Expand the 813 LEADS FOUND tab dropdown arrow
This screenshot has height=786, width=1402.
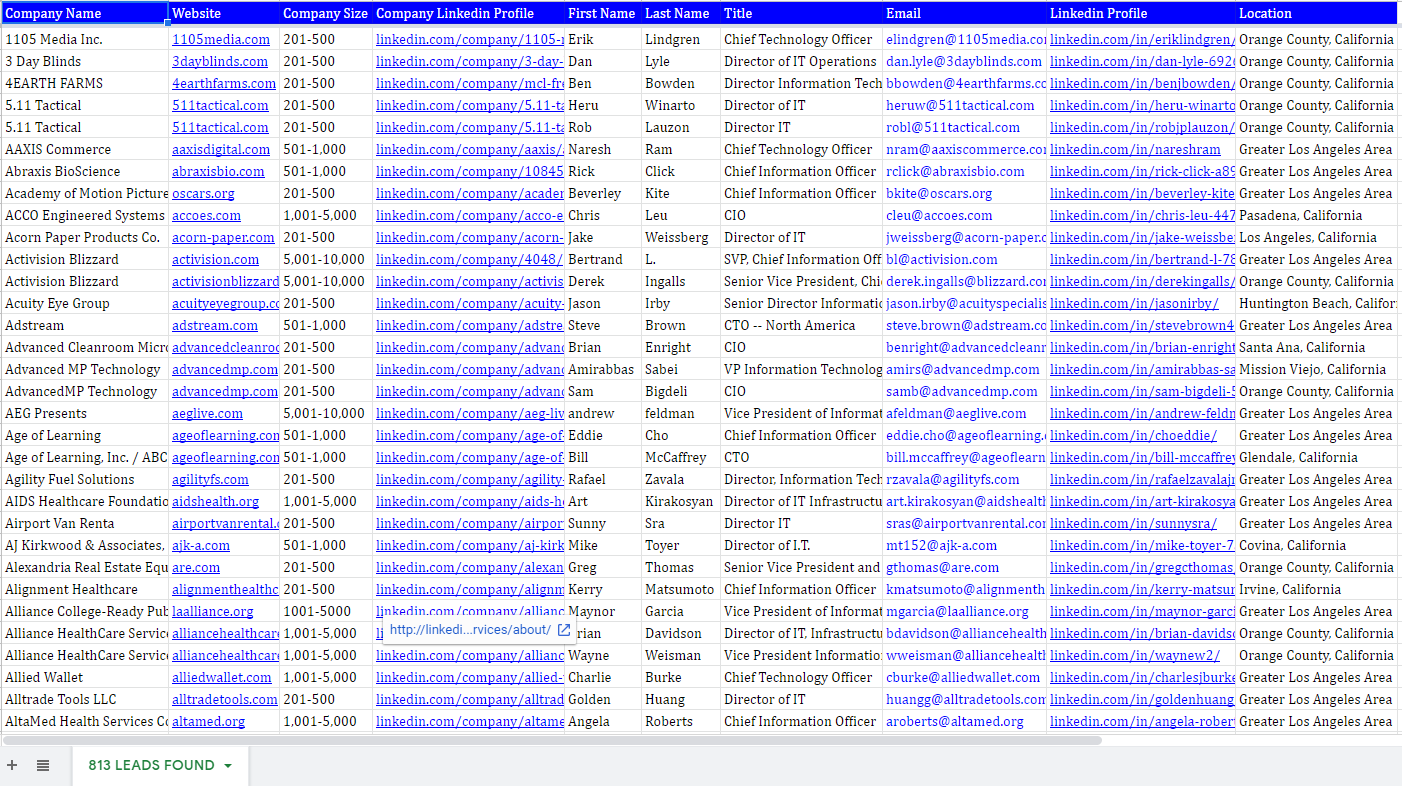(228, 766)
